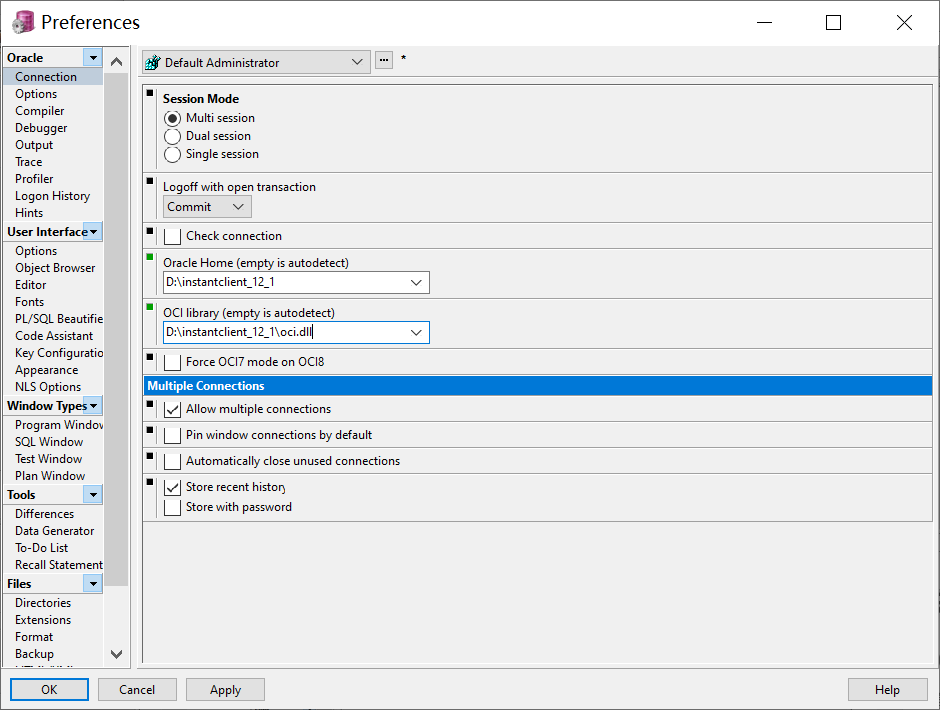The width and height of the screenshot is (940, 710).
Task: Click the Check connection black indicator square
Action: [x=150, y=231]
